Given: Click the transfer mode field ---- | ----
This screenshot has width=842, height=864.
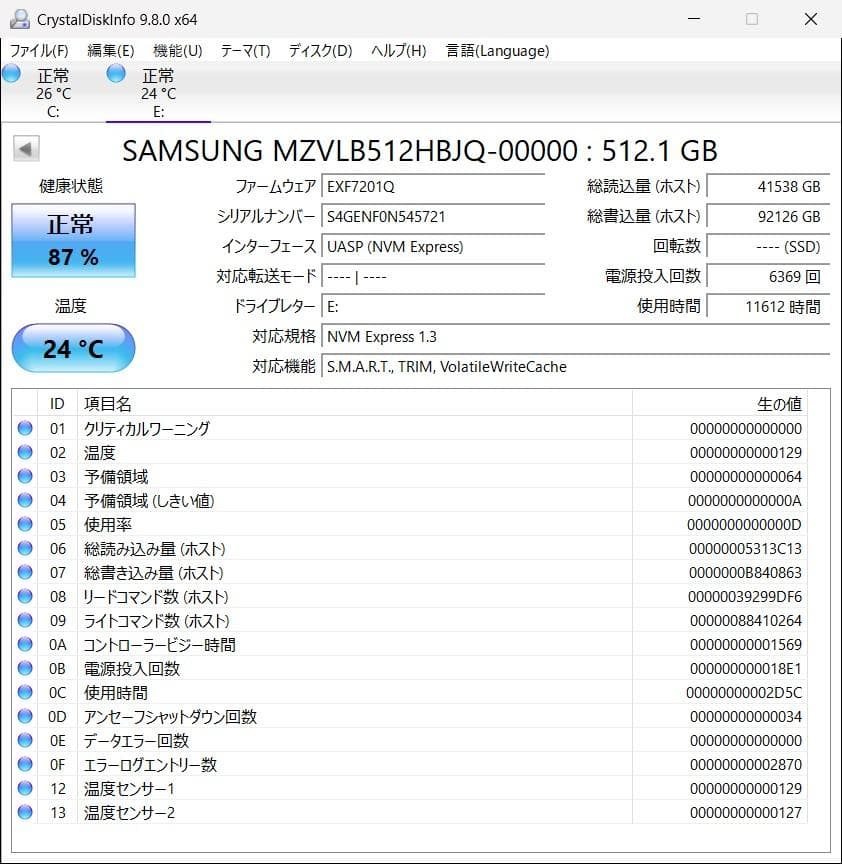Looking at the screenshot, I should point(433,277).
